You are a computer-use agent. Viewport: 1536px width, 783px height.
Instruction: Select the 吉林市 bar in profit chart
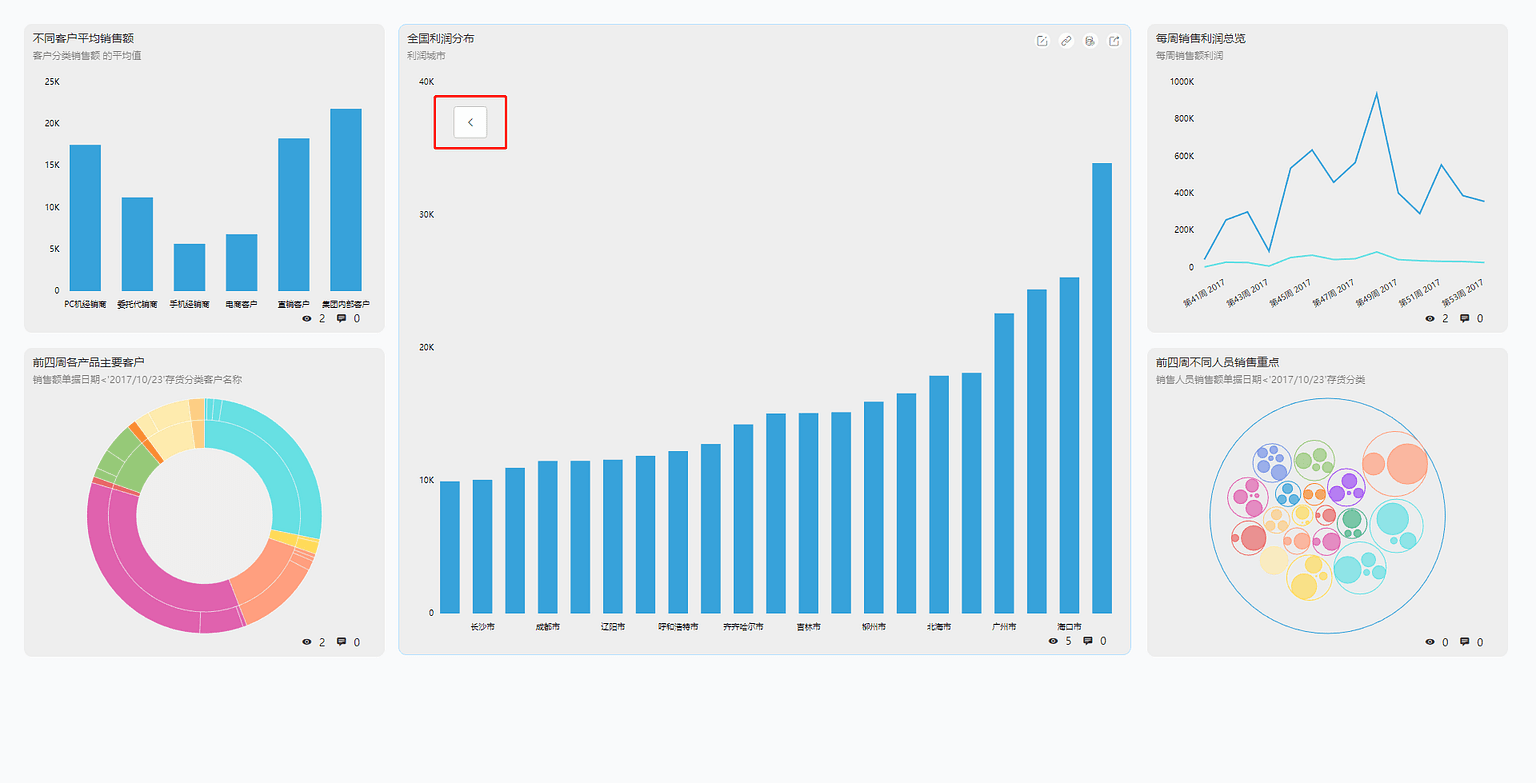click(x=808, y=513)
